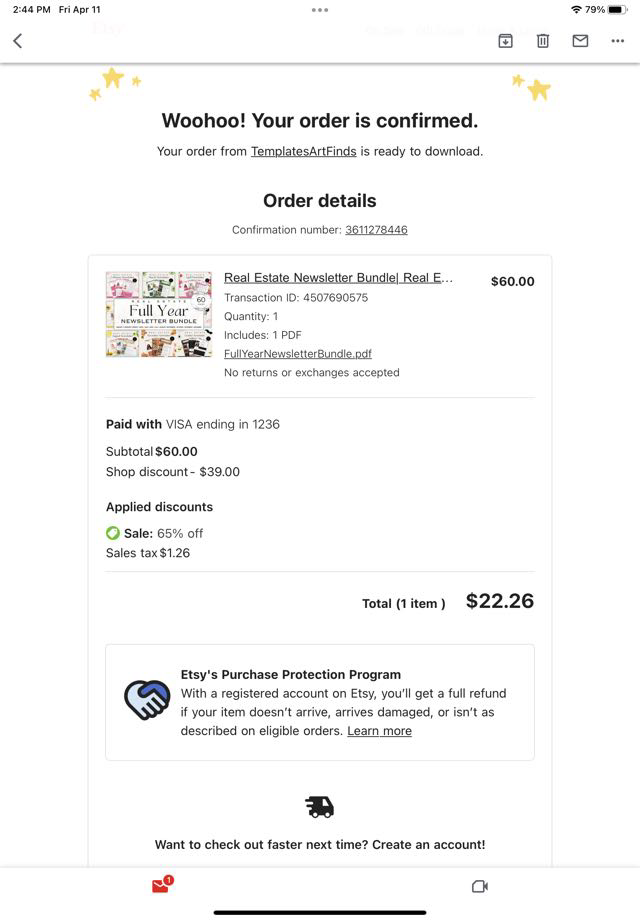Click the green Sale badge icon

point(113,533)
